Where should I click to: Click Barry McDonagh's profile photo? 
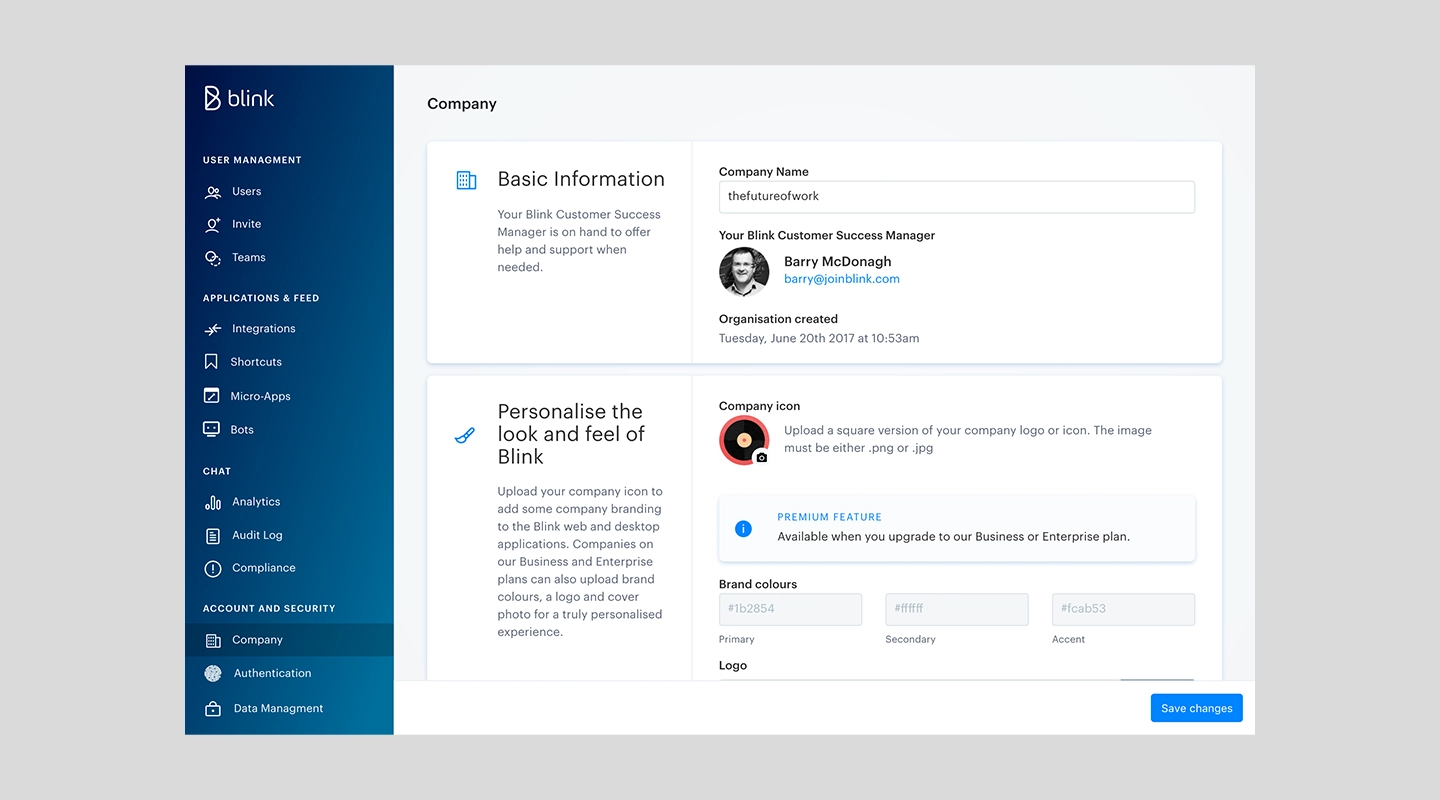click(x=744, y=272)
